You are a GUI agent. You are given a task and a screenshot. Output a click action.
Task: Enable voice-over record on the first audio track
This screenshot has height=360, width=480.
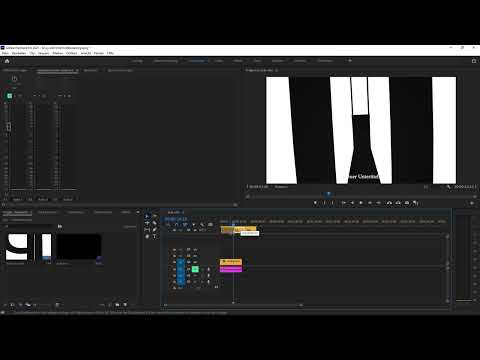click(x=209, y=269)
